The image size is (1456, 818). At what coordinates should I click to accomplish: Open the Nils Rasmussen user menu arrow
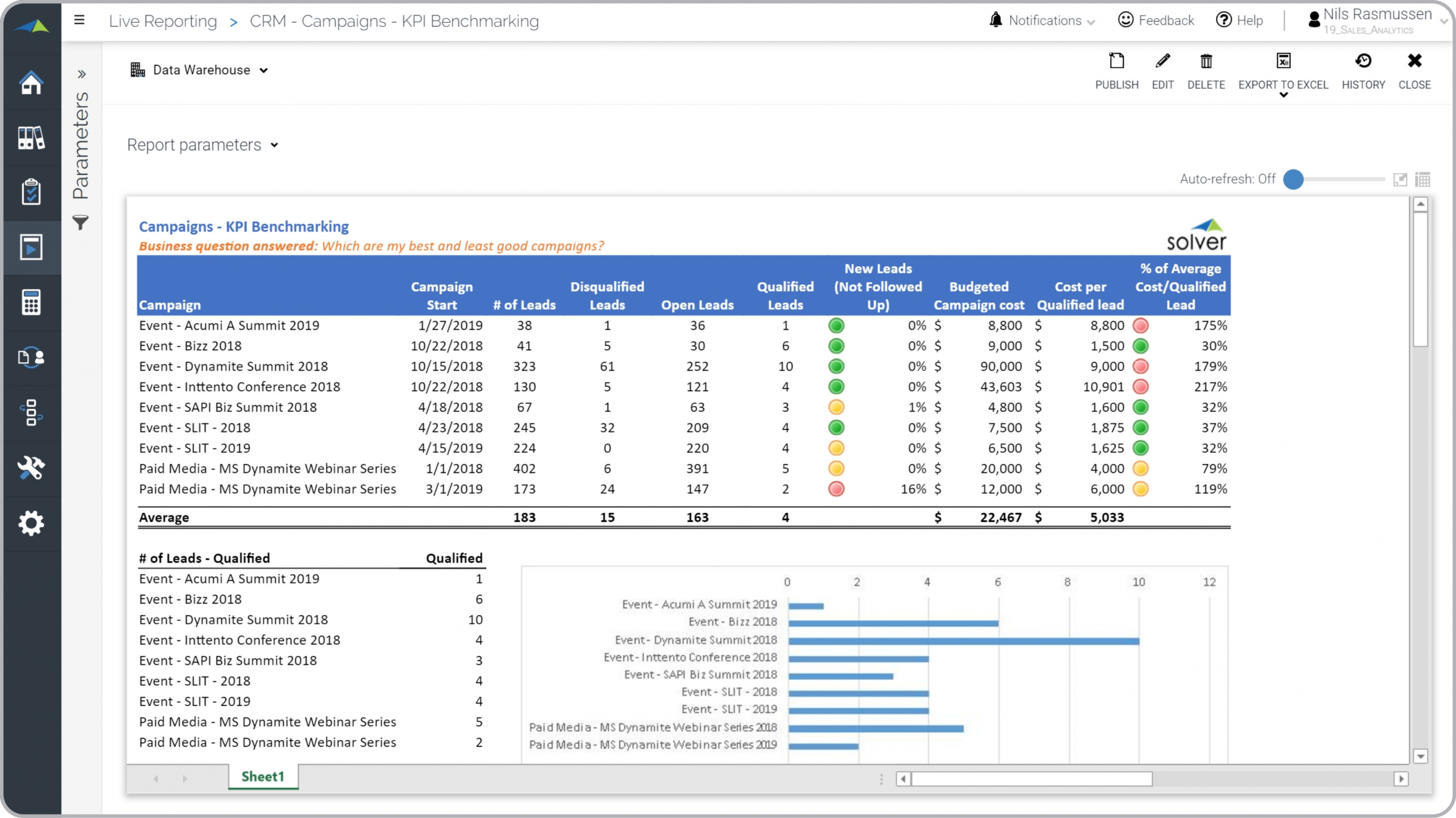coord(1443,22)
